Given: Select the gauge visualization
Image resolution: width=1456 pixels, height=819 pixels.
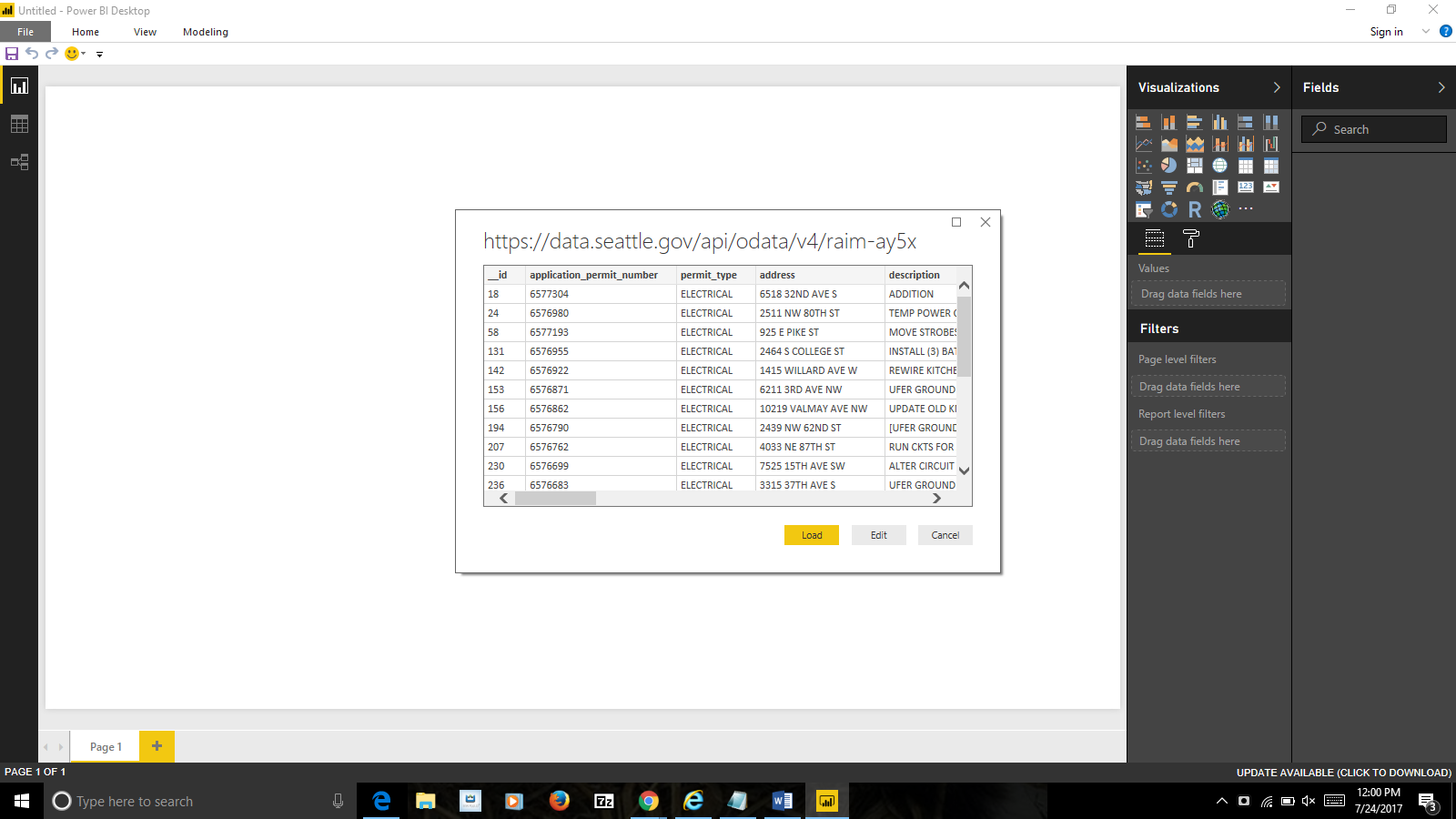Looking at the screenshot, I should tap(1195, 187).
